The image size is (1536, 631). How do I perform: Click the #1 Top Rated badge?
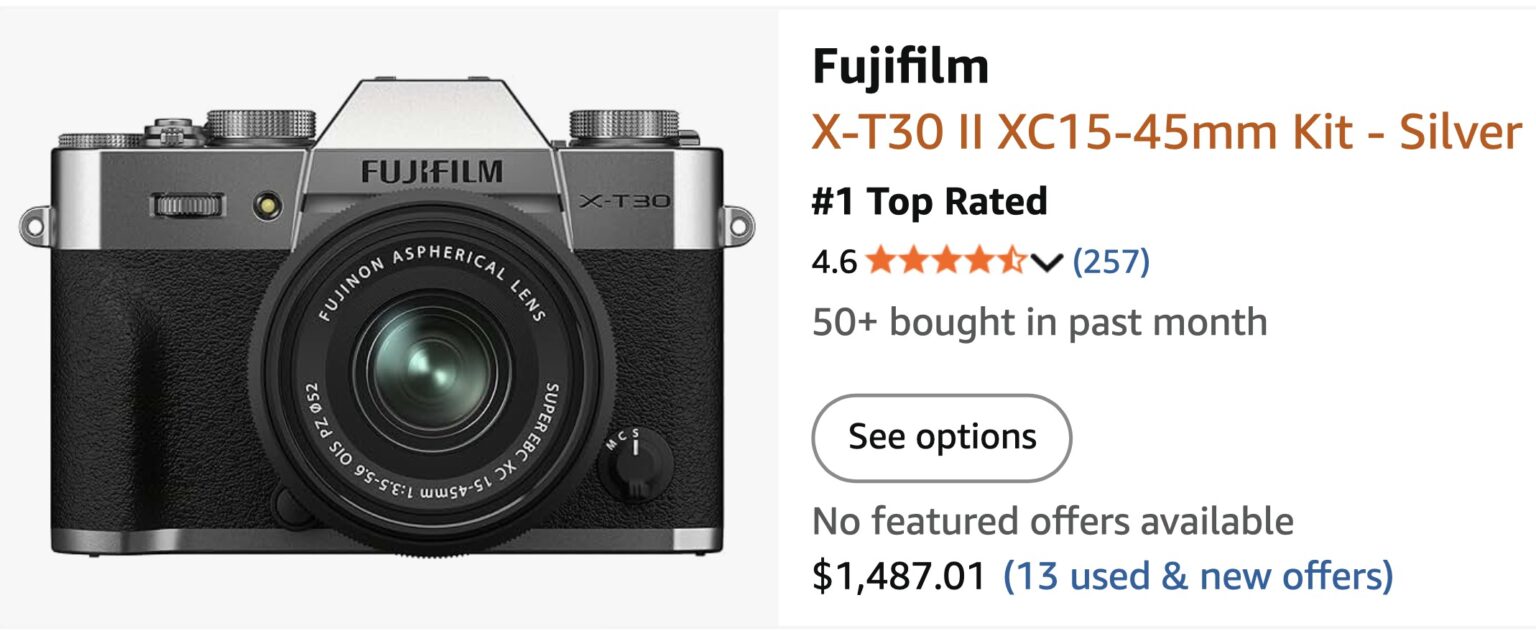point(929,201)
